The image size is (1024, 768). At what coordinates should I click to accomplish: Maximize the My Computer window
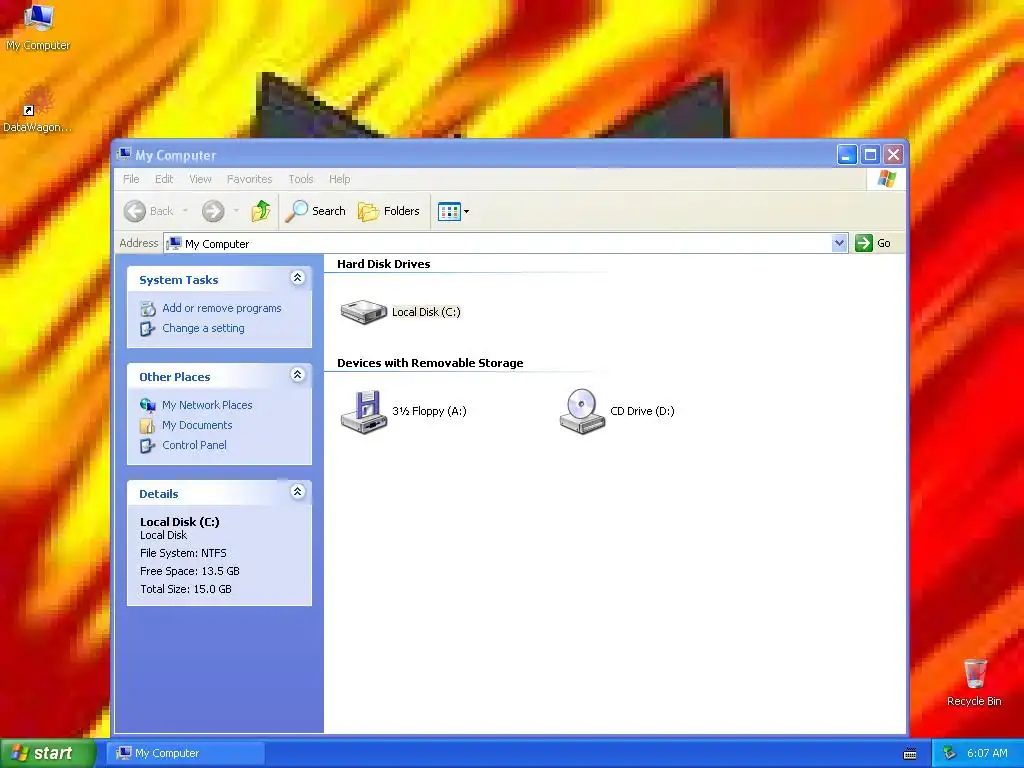click(x=870, y=155)
